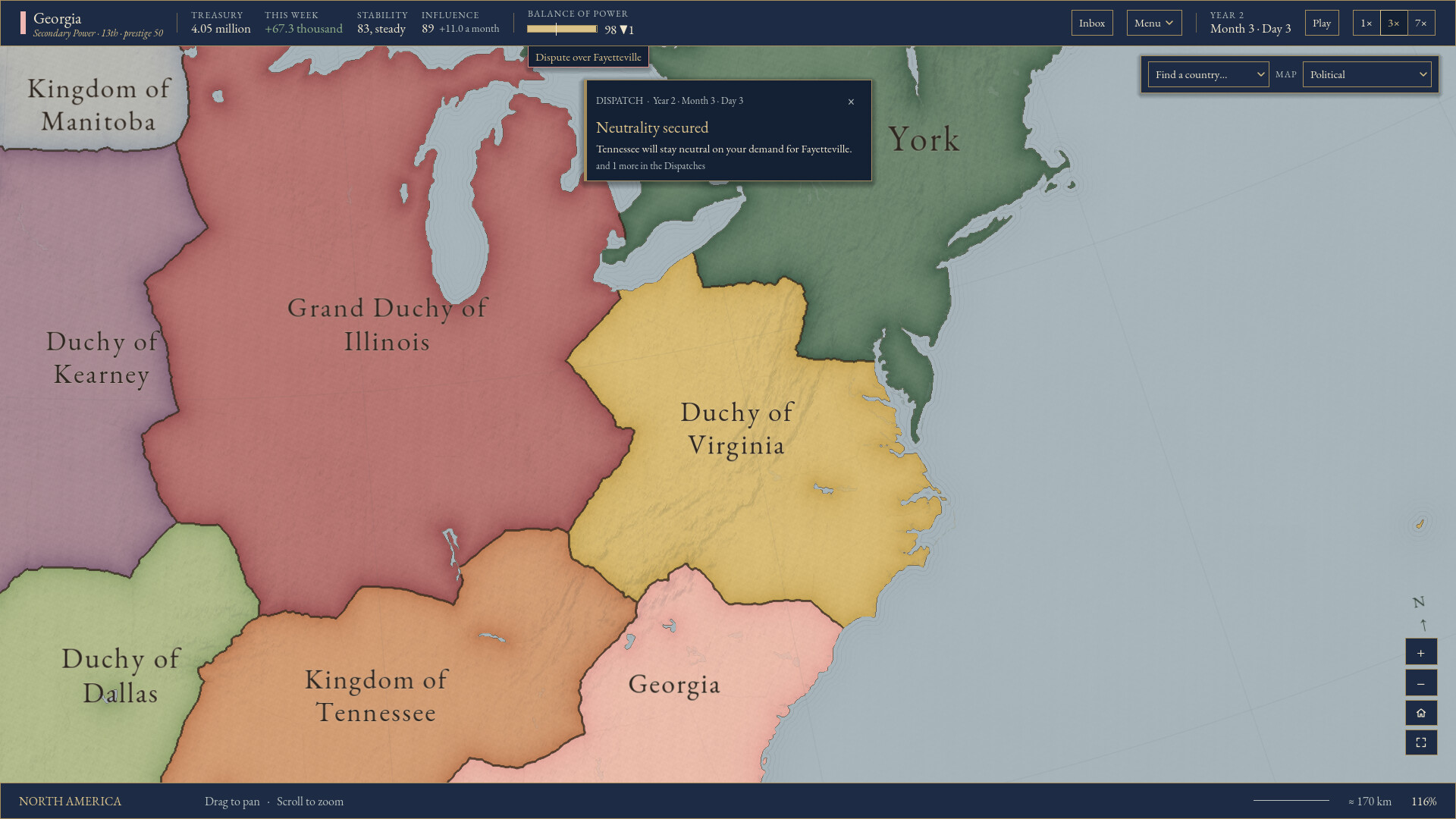Select the Grand Duchy of Illinois territory
Image resolution: width=1456 pixels, height=819 pixels.
(387, 325)
